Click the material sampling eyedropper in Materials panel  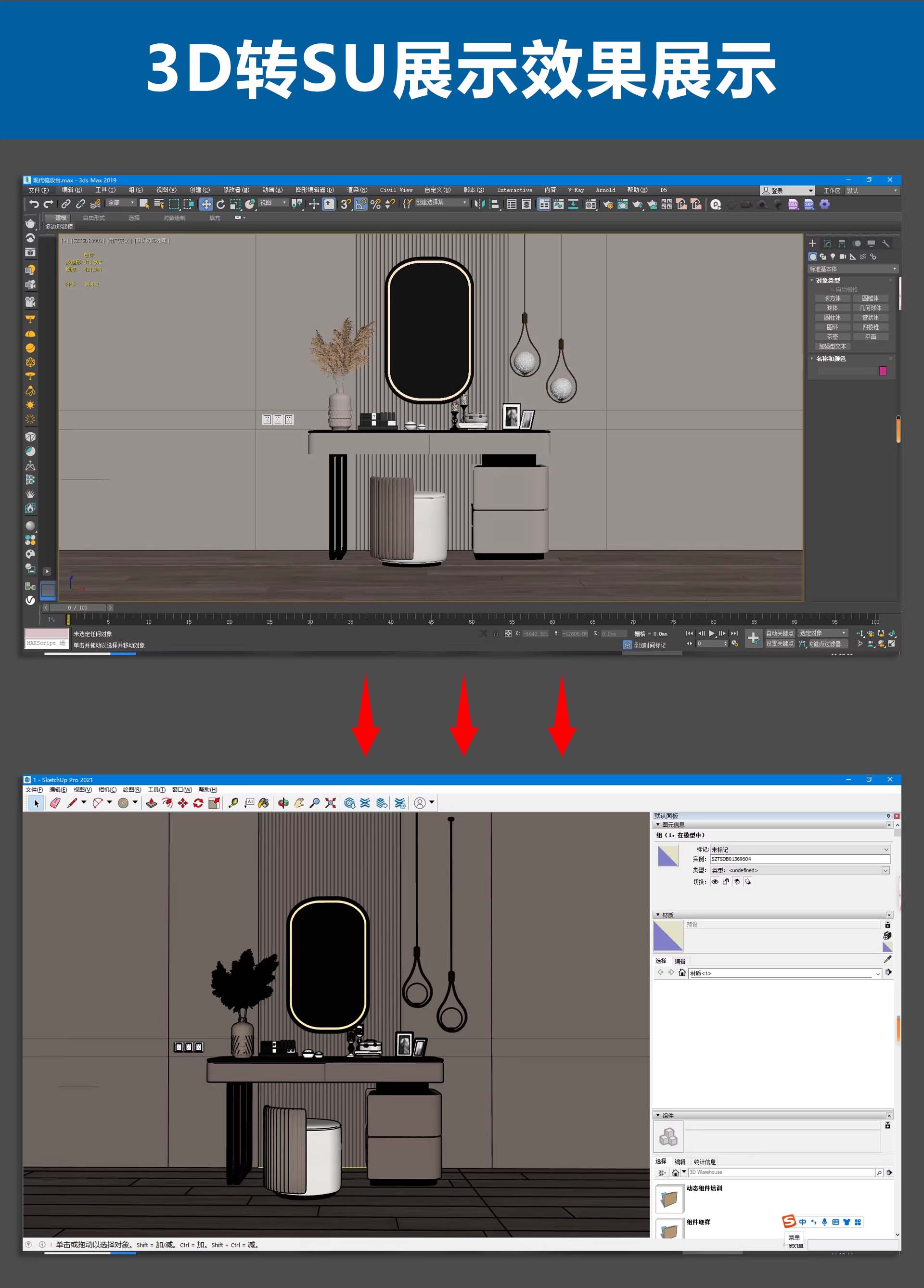(x=887, y=960)
